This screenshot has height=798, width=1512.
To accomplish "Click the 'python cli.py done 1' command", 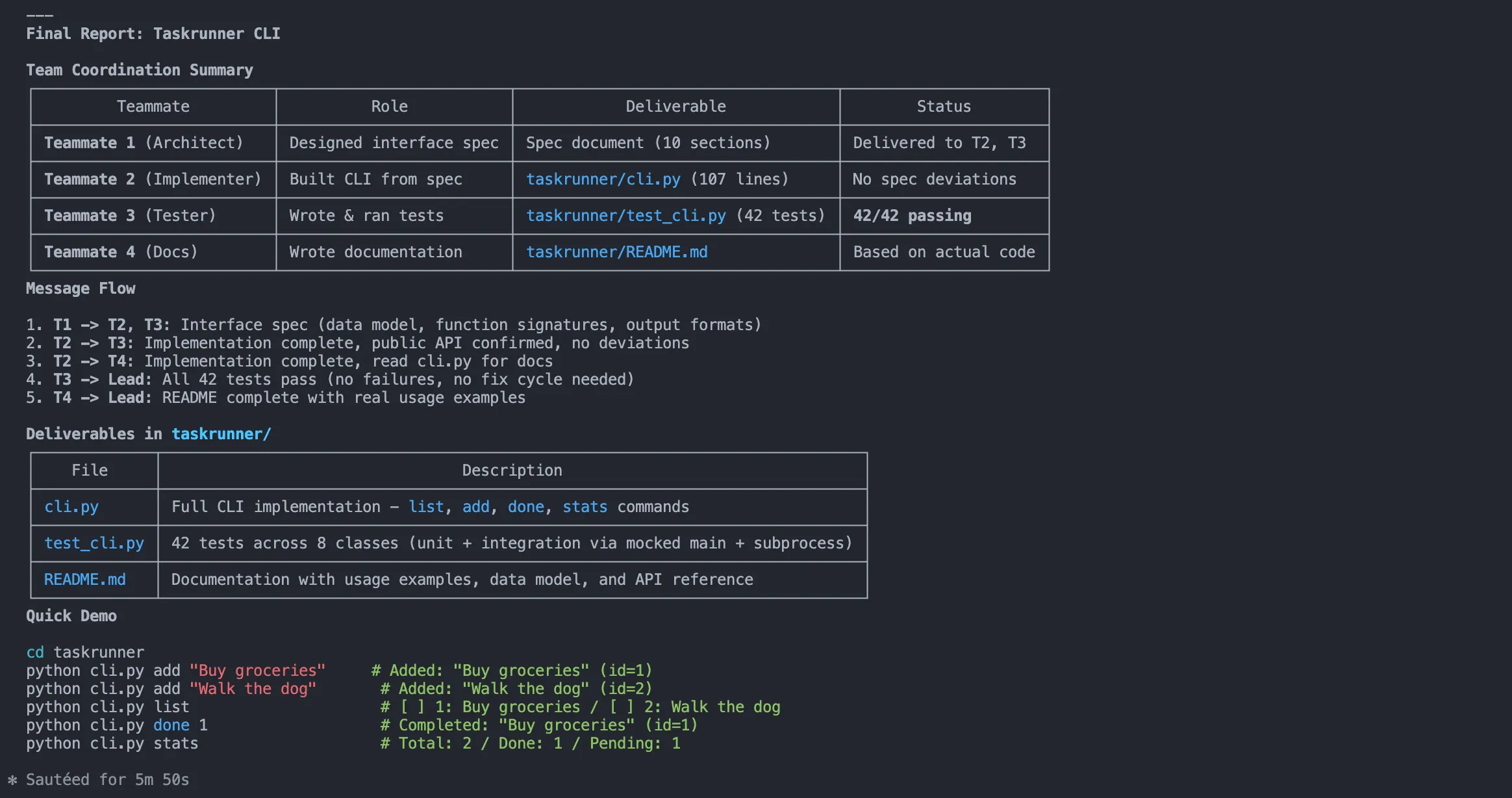I will coord(117,725).
